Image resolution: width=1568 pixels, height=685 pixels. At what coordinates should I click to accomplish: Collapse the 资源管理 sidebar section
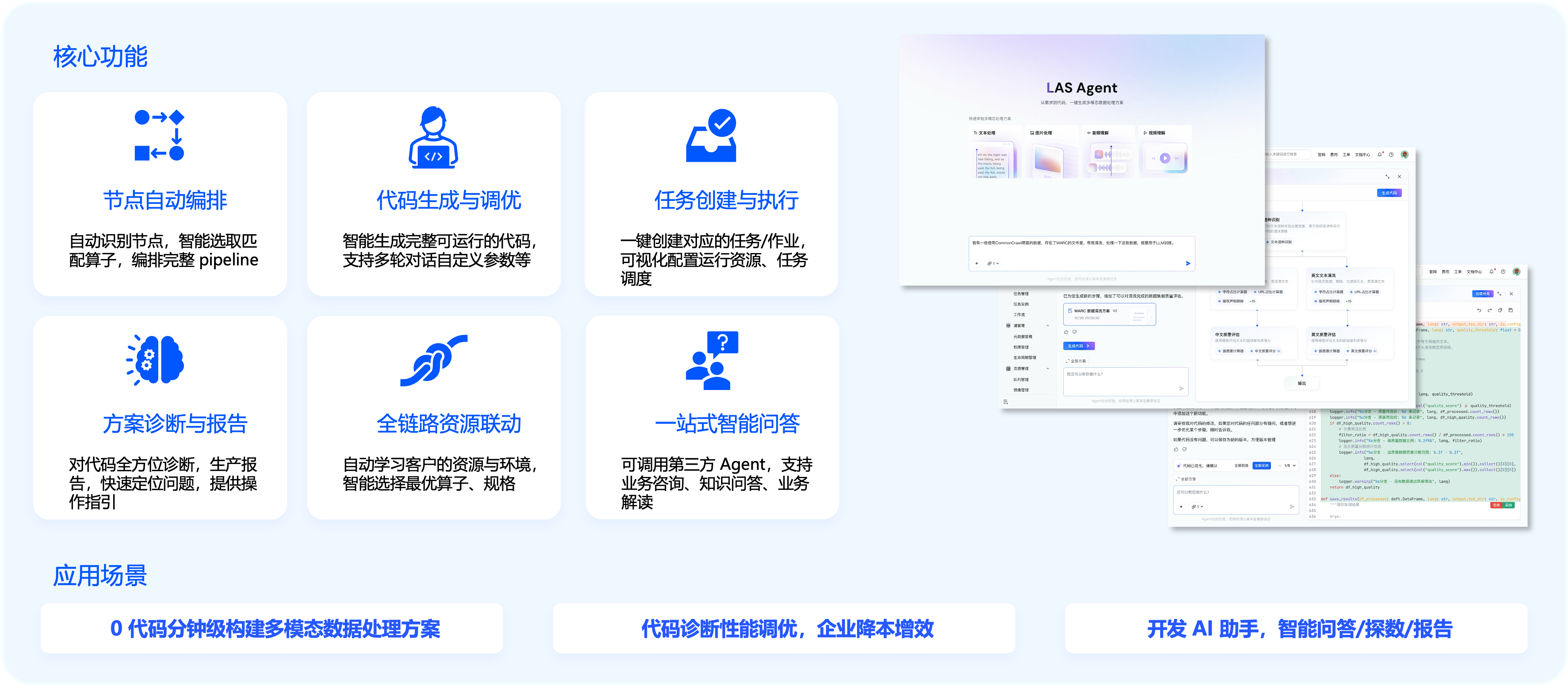pos(1047,369)
